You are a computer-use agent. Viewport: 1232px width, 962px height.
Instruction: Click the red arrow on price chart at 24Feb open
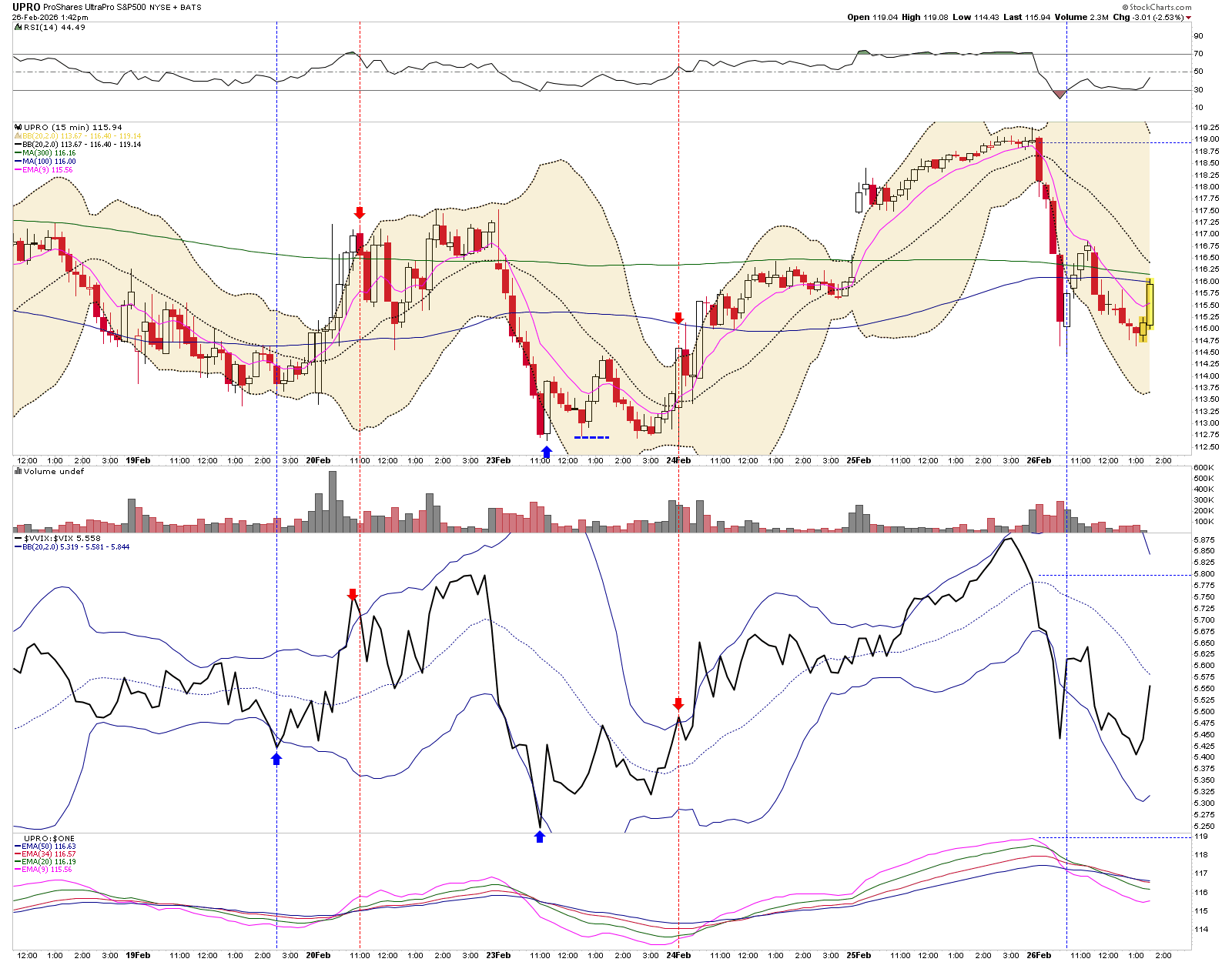678,318
